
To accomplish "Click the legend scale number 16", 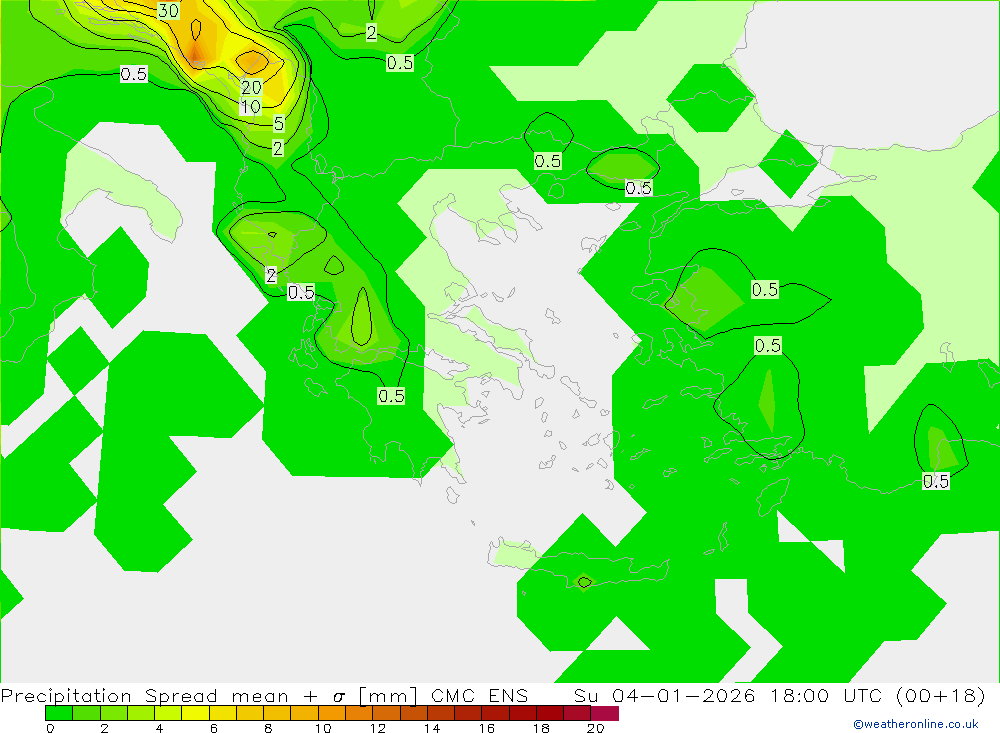I will 487,728.
